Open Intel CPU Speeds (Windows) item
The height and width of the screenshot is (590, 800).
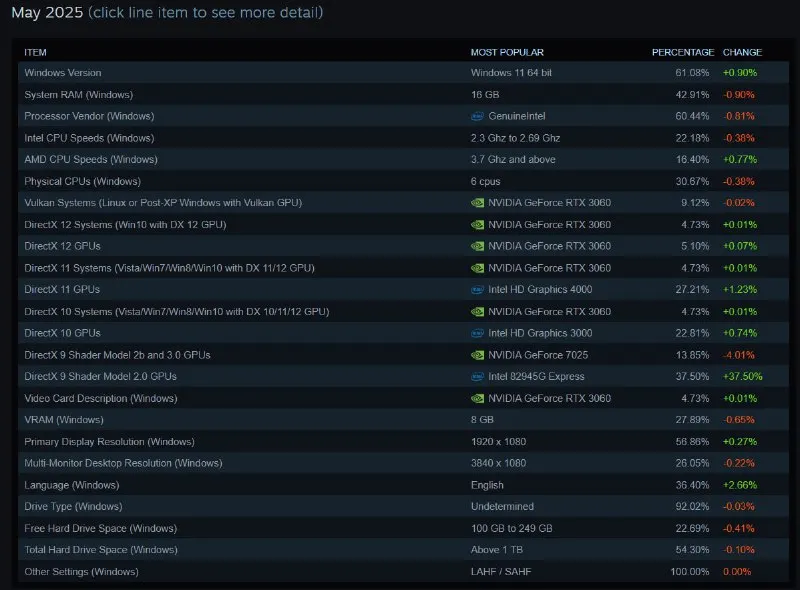(403, 138)
